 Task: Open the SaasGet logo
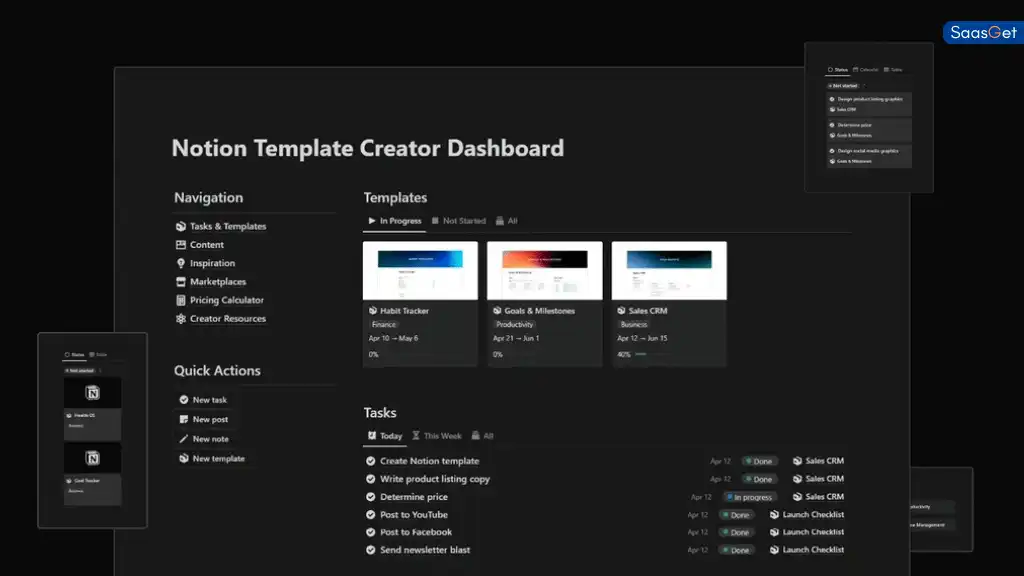[x=983, y=33]
